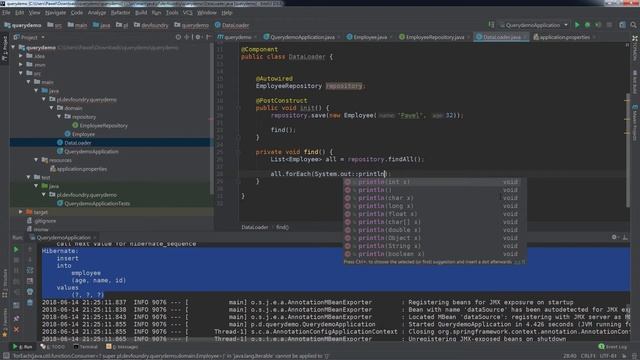Select println(String x) completion suggestion

(x=434, y=246)
